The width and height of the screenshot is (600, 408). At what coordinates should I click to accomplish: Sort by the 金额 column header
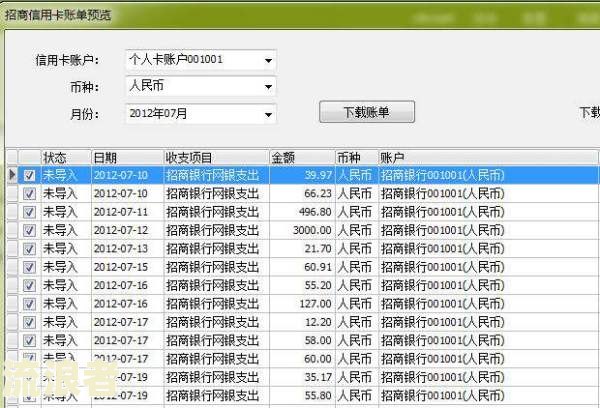[302, 158]
